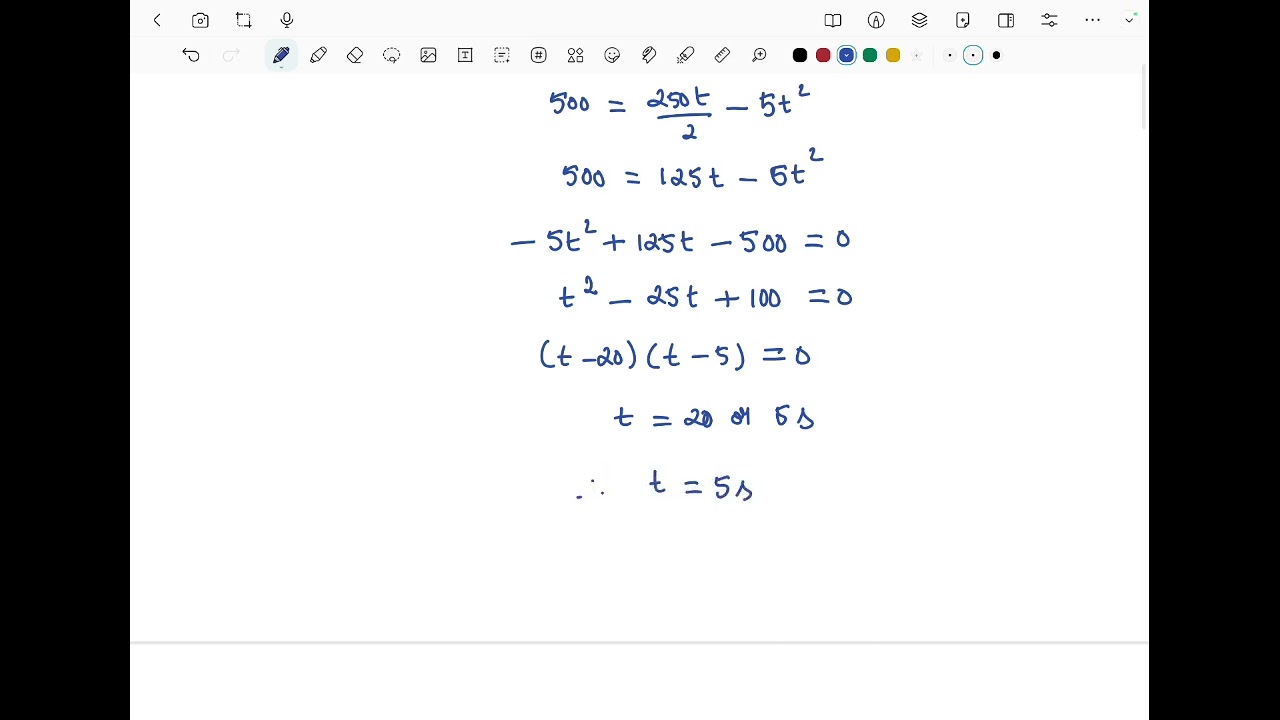This screenshot has width=1280, height=720.
Task: Click the handwritten '(t-20)(t-5) = 0' line
Action: tap(675, 355)
